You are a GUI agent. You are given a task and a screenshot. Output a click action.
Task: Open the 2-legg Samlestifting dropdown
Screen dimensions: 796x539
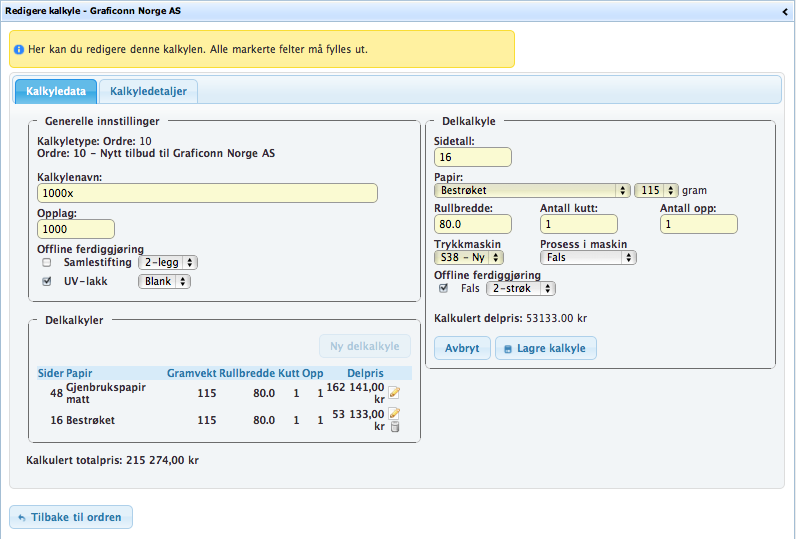tap(168, 262)
